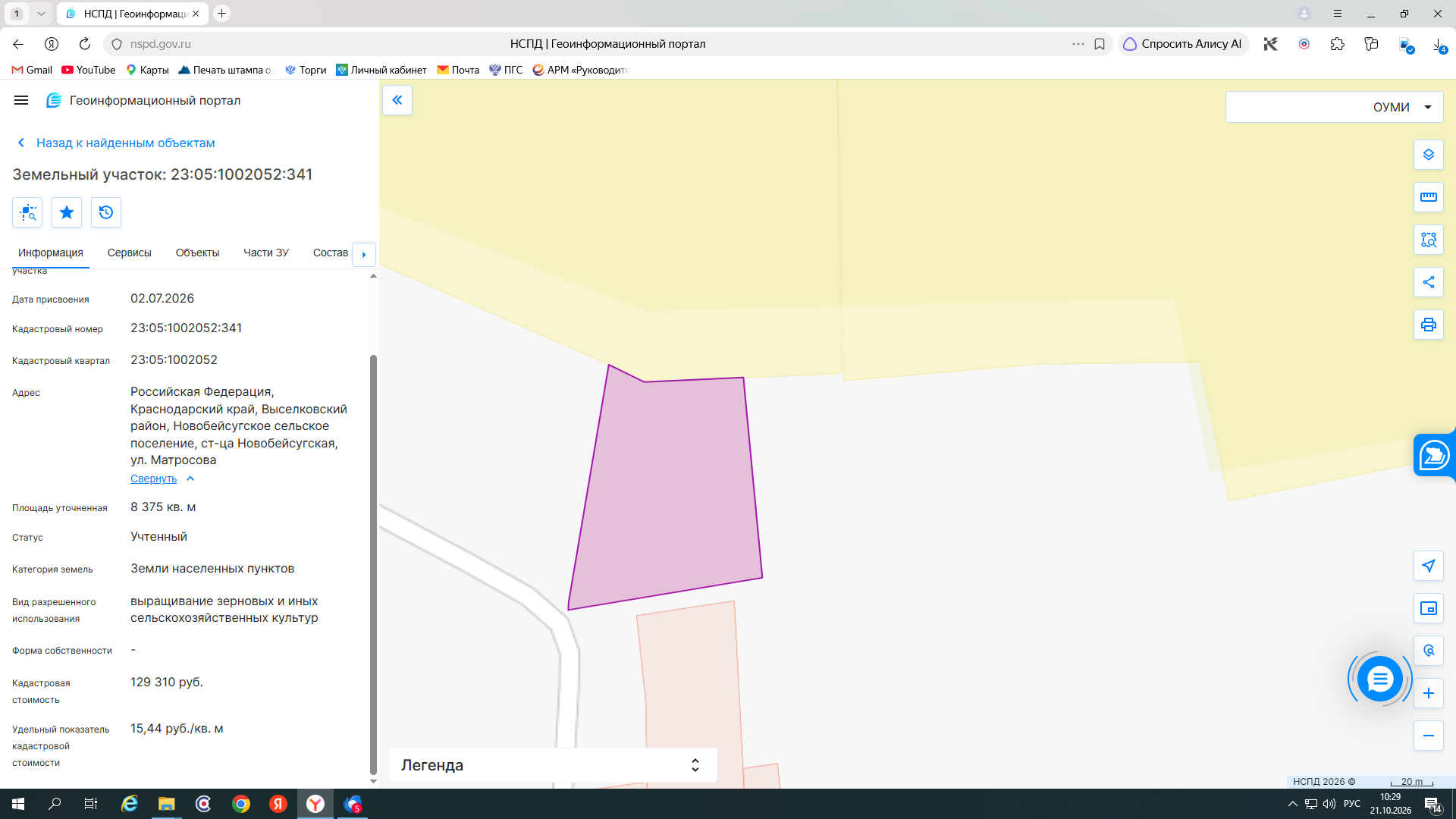1456x819 pixels.
Task: Open the browser tab list dropdown
Action: tap(41, 14)
